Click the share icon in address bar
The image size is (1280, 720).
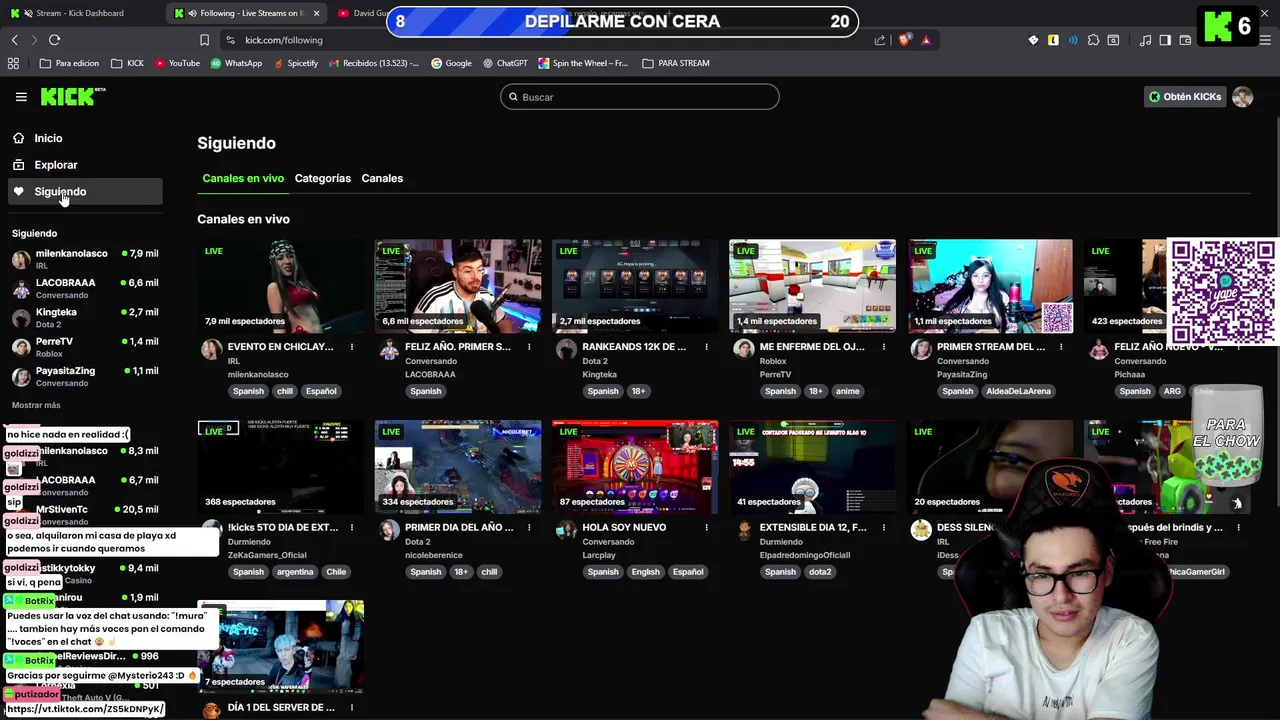click(x=879, y=40)
